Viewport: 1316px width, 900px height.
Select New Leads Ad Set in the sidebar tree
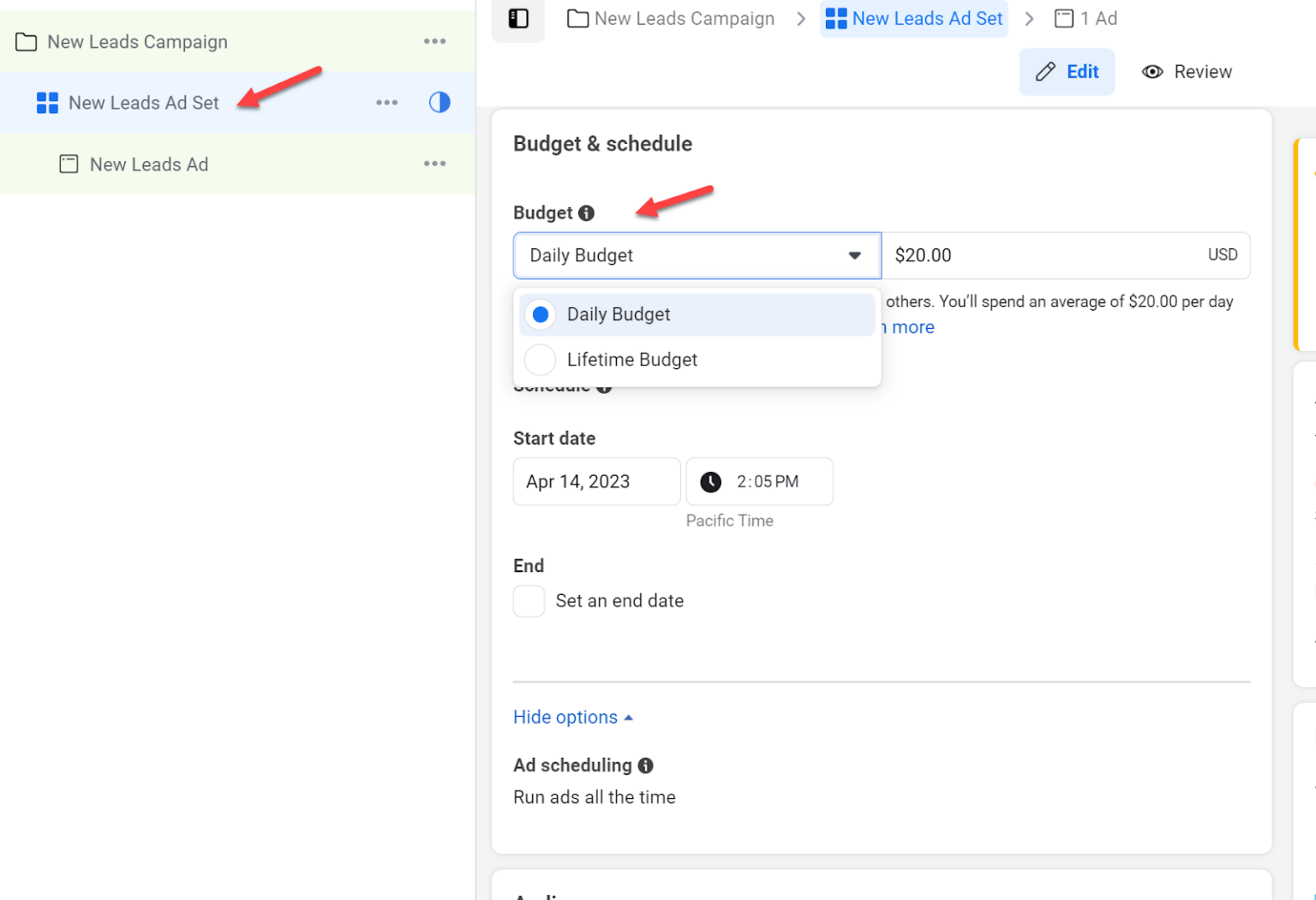coord(237,103)
